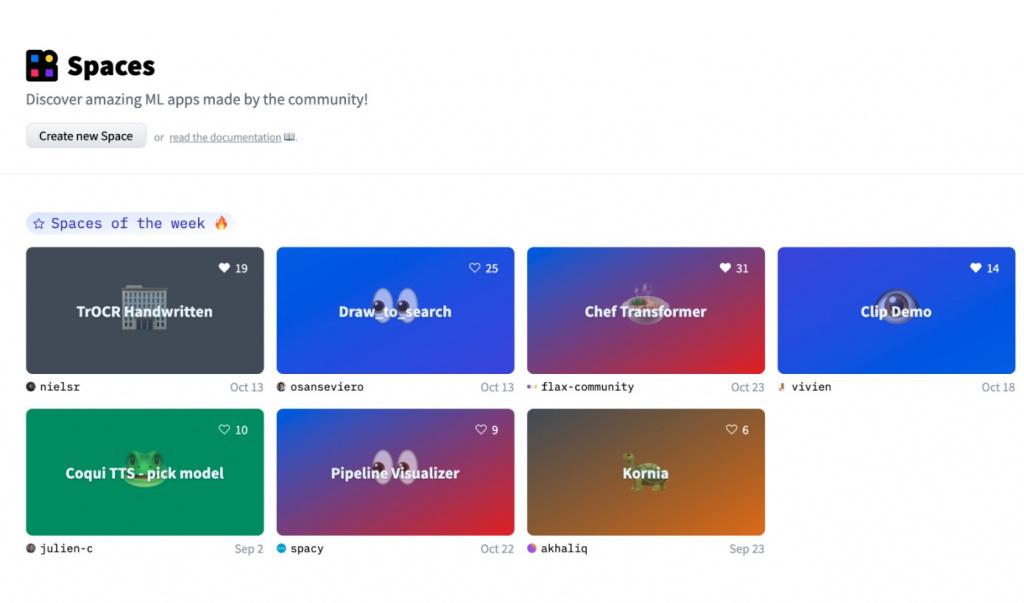Open the Draw_to_search space card
The width and height of the screenshot is (1024, 603).
[x=395, y=311]
